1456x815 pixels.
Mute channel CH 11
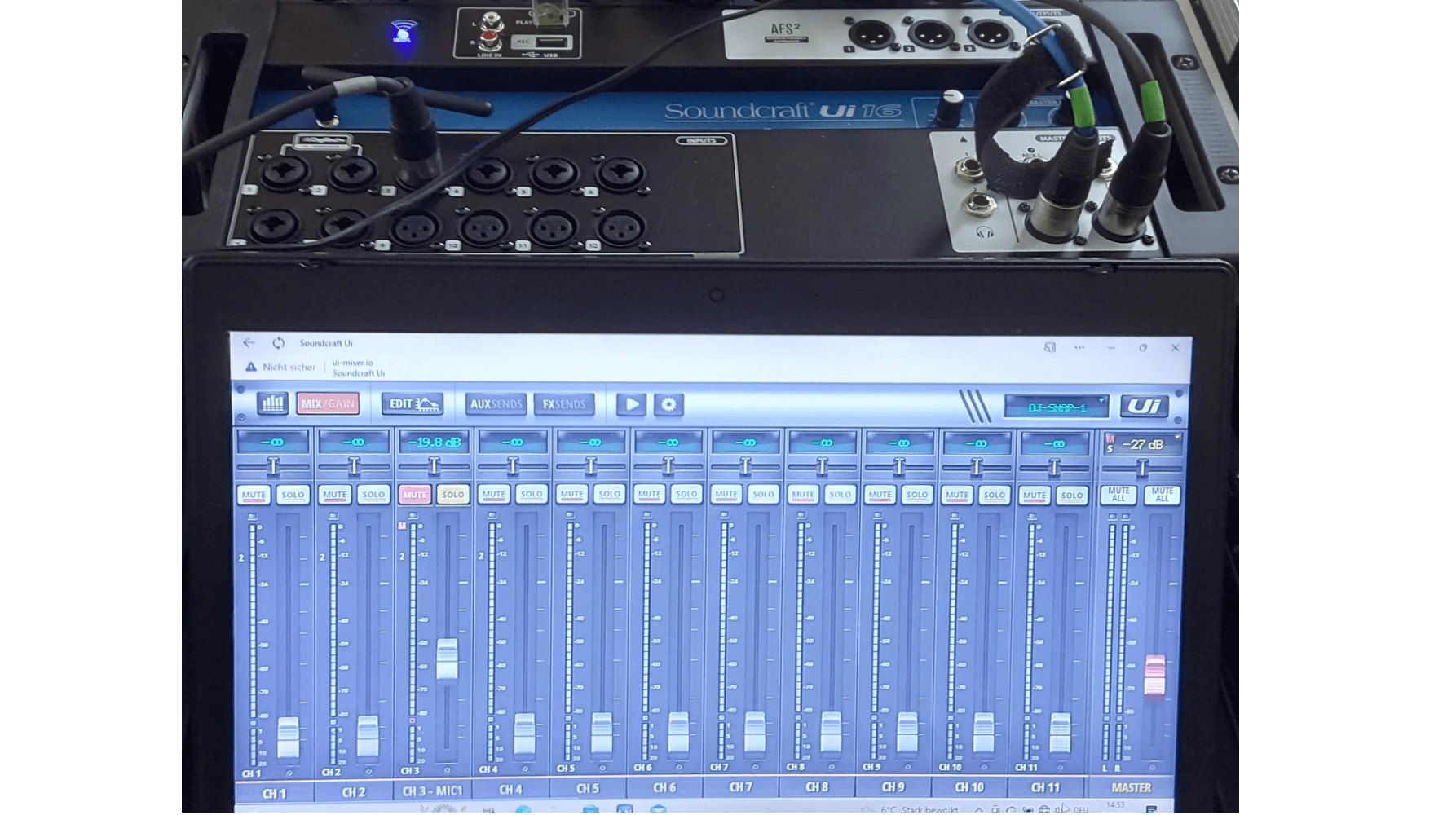click(1034, 496)
